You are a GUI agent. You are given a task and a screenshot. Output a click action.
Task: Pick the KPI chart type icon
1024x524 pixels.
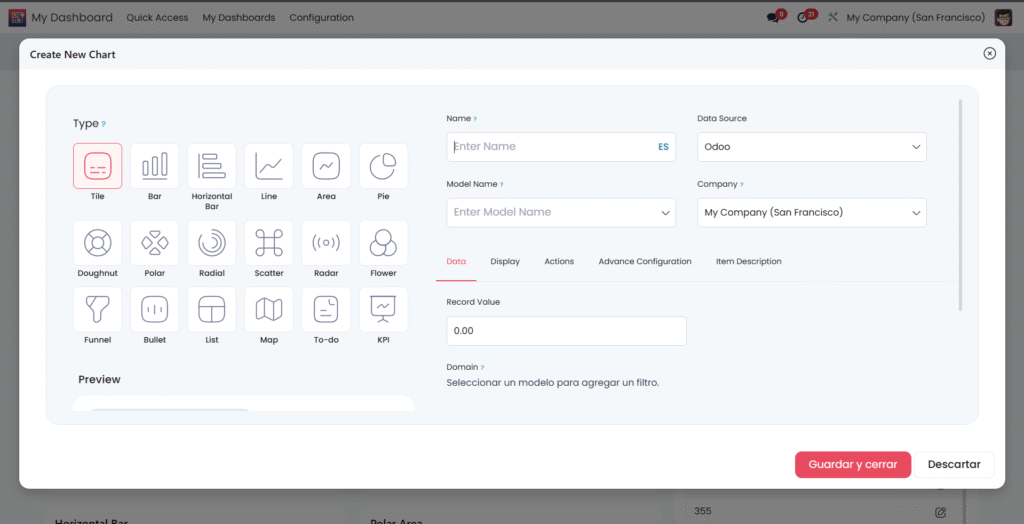coord(383,310)
